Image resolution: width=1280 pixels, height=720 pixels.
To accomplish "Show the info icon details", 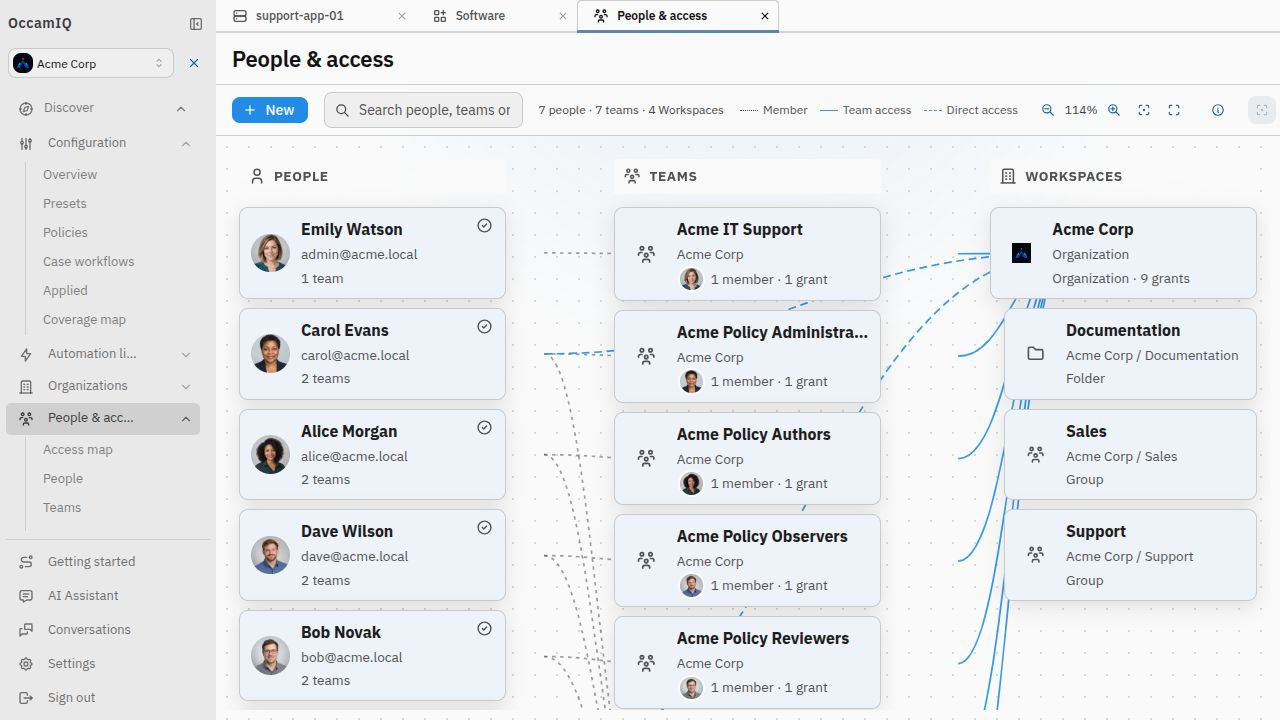I will click(x=1218, y=110).
